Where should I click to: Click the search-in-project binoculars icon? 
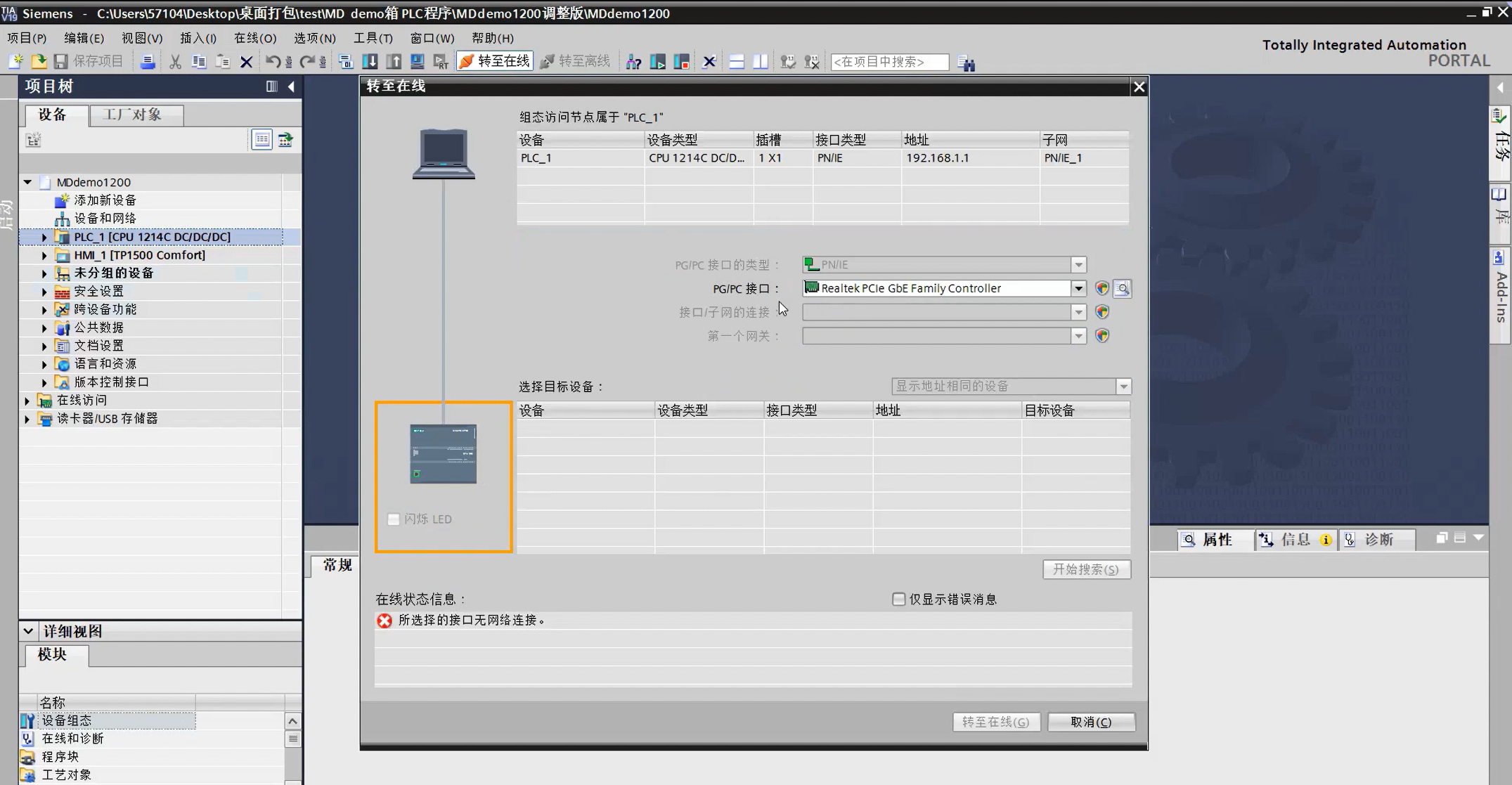point(967,63)
